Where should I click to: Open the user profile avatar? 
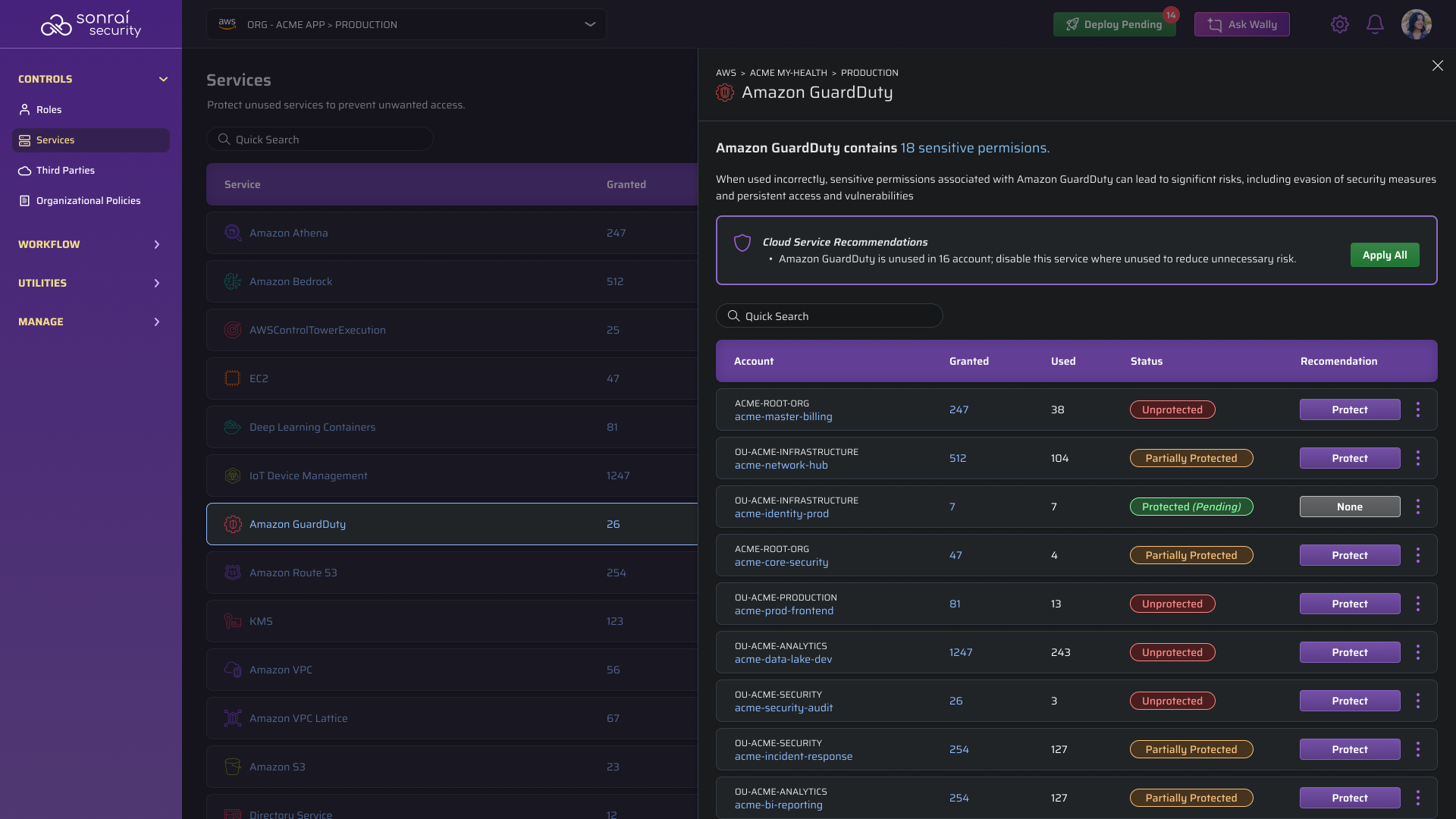coord(1416,24)
